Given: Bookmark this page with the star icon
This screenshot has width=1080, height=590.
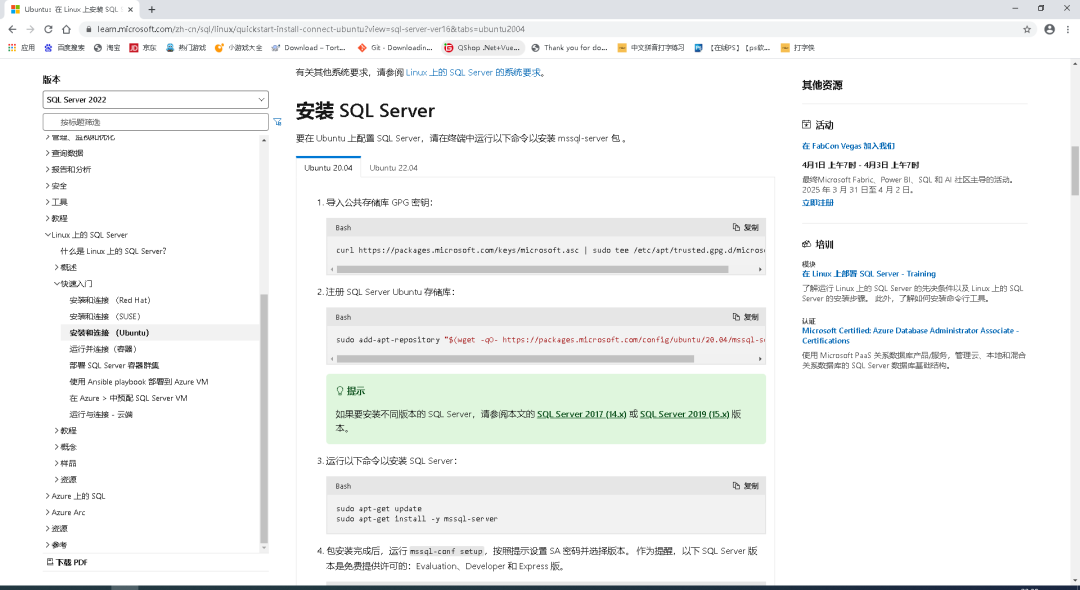Looking at the screenshot, I should (x=1027, y=29).
